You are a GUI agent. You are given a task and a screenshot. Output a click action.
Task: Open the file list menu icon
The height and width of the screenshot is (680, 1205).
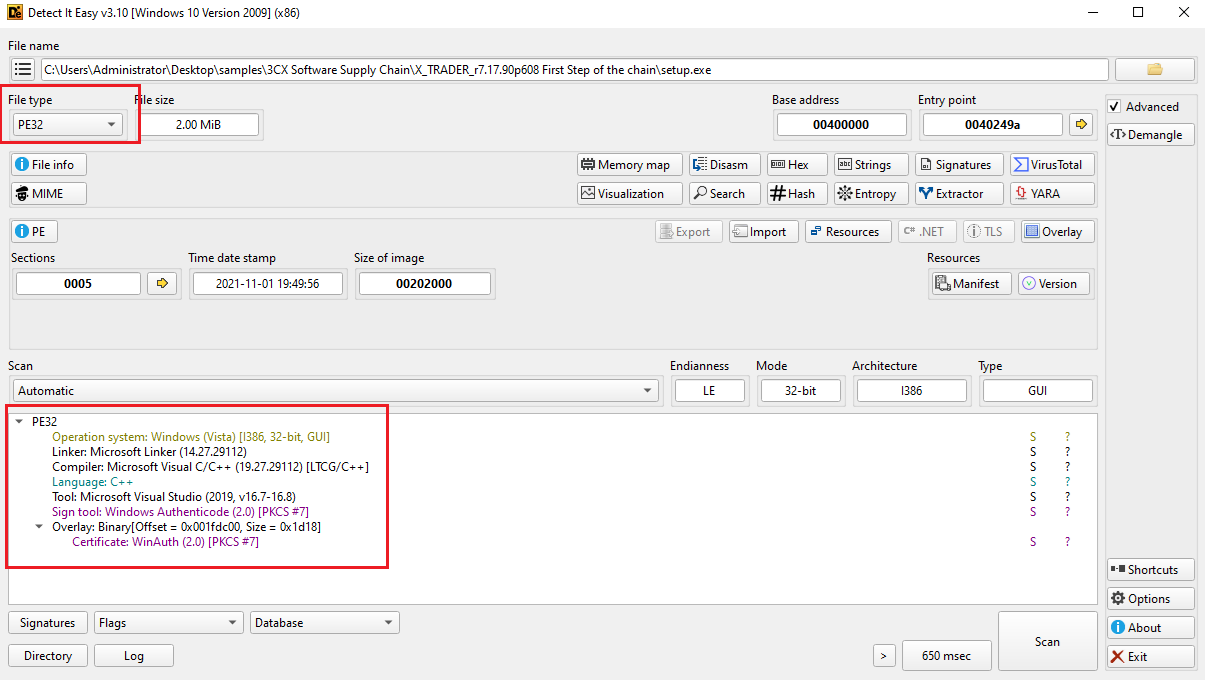point(24,69)
